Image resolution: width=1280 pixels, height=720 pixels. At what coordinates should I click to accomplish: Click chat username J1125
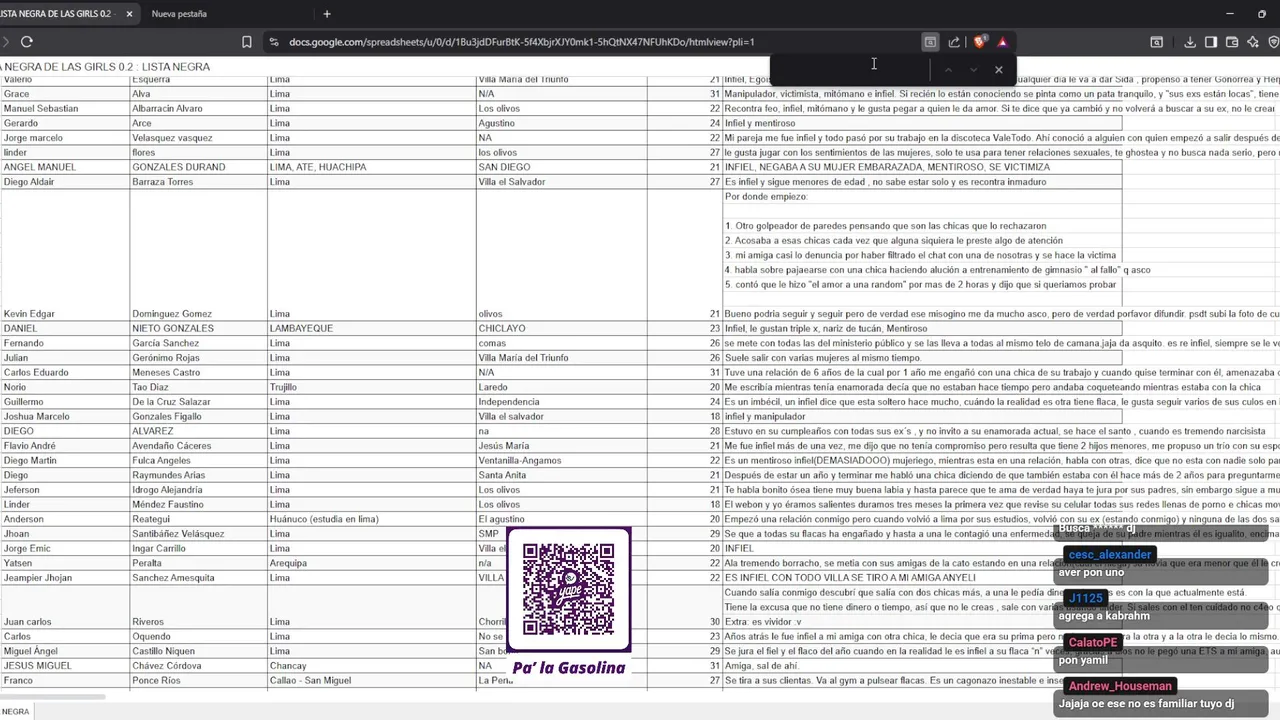click(x=1086, y=598)
